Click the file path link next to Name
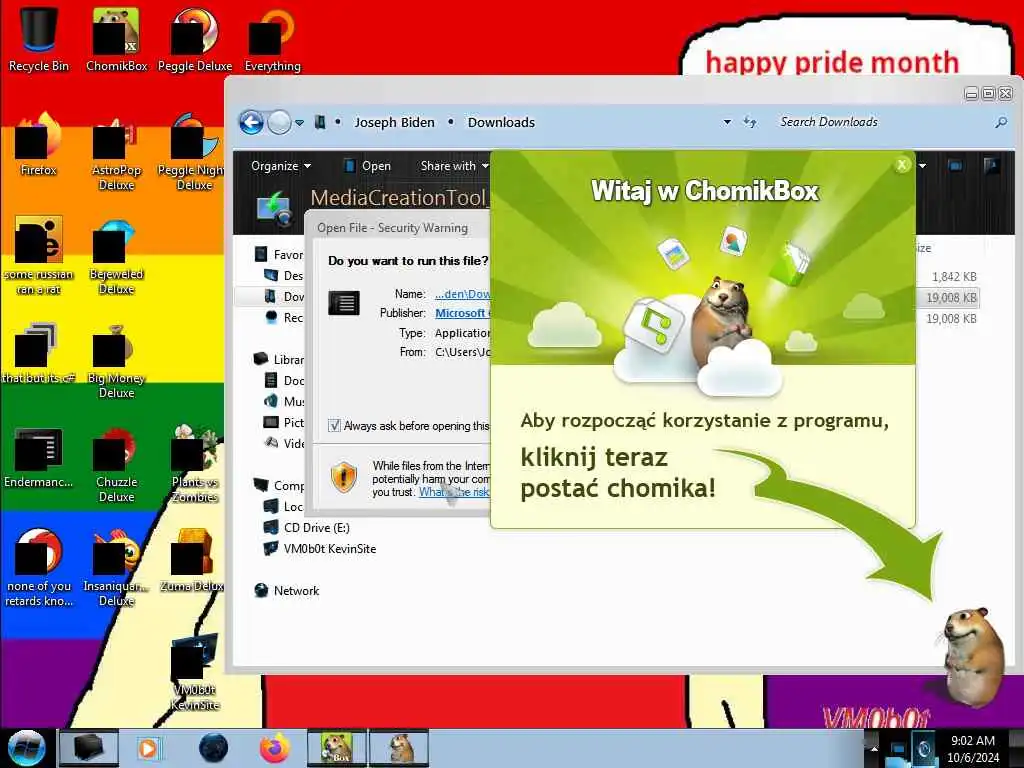1024x768 pixels. click(x=462, y=294)
